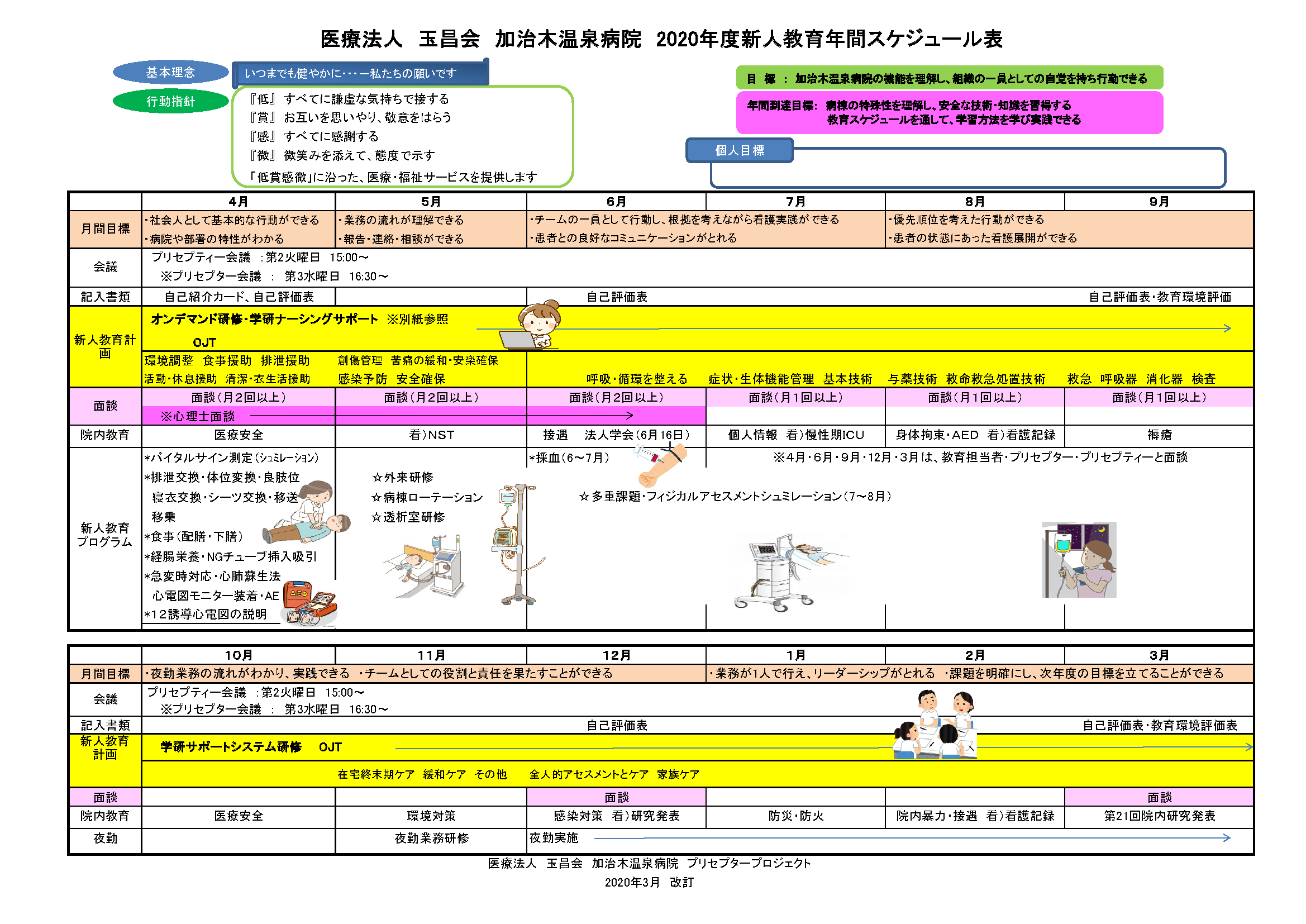Click the ☆透析室研修 text
Viewport: 1306px width, 924px height.
[408, 517]
